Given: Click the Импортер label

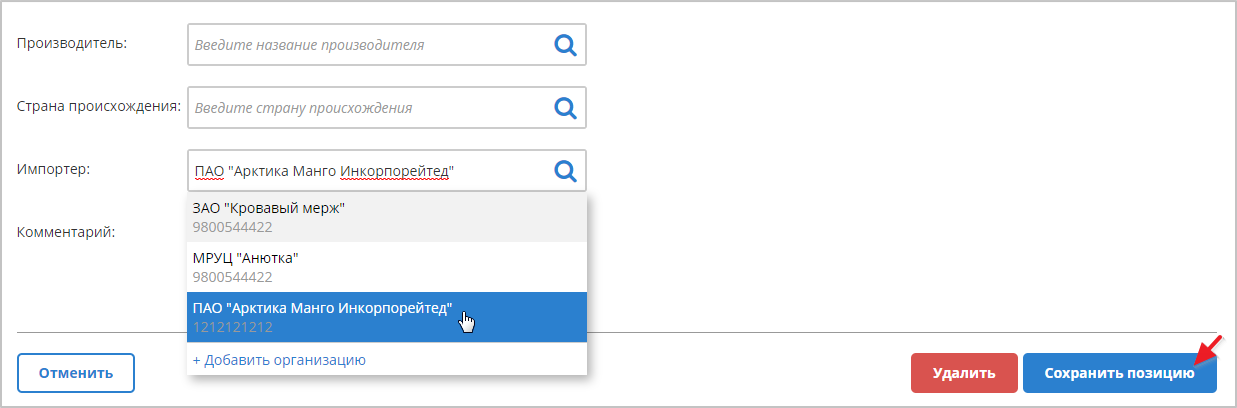Looking at the screenshot, I should [54, 169].
